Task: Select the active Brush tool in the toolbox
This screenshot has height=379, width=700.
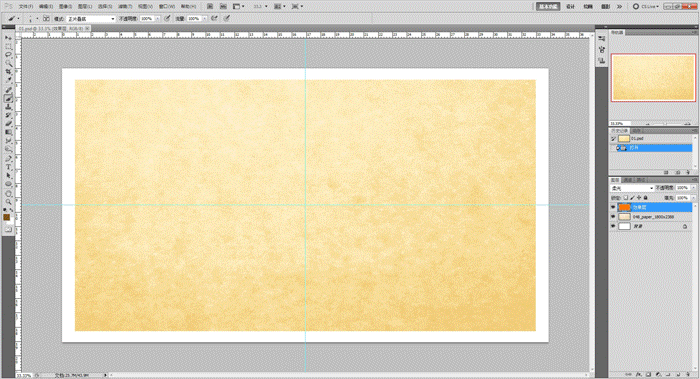Action: click(x=8, y=99)
